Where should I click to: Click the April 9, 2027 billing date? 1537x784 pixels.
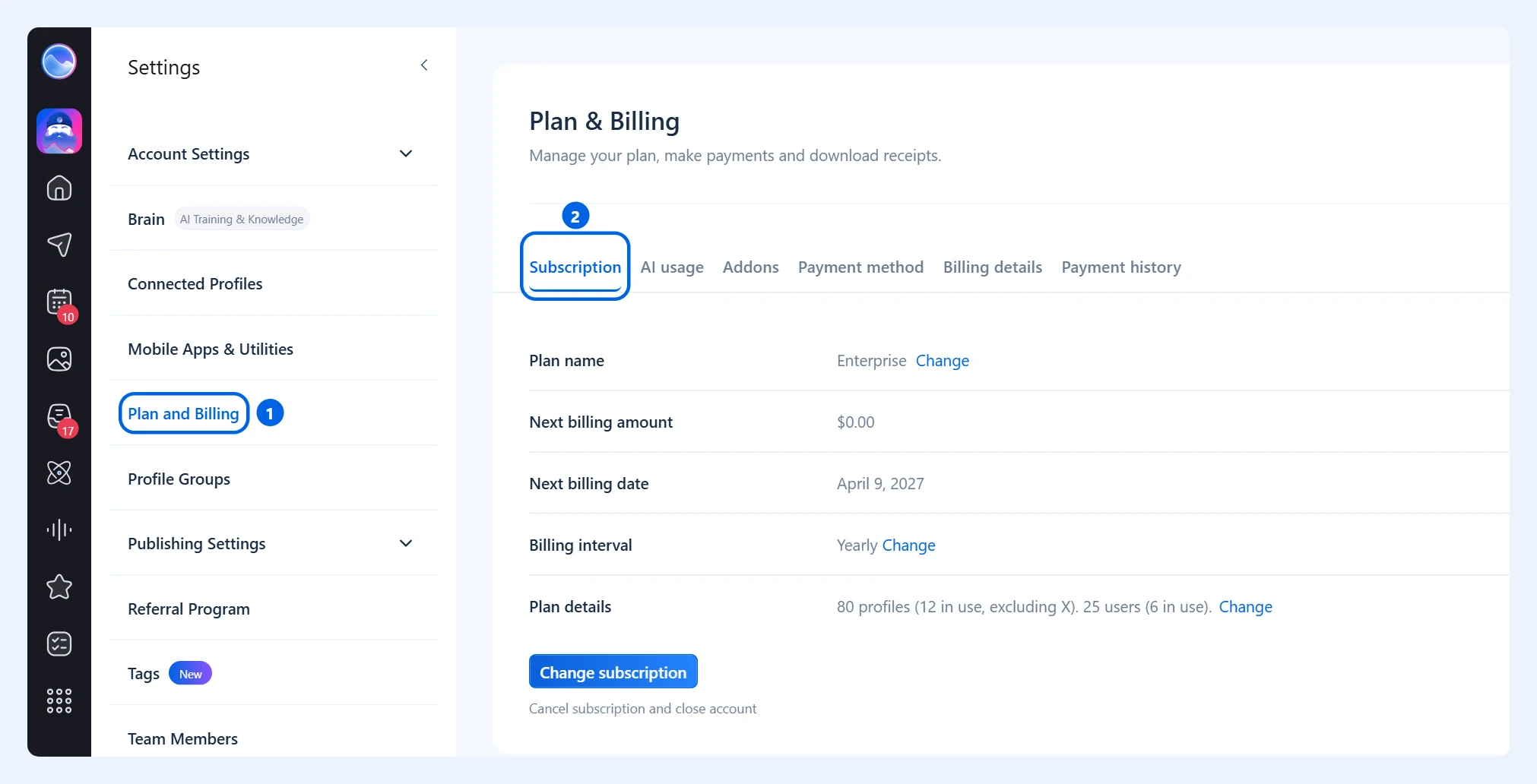(x=880, y=483)
